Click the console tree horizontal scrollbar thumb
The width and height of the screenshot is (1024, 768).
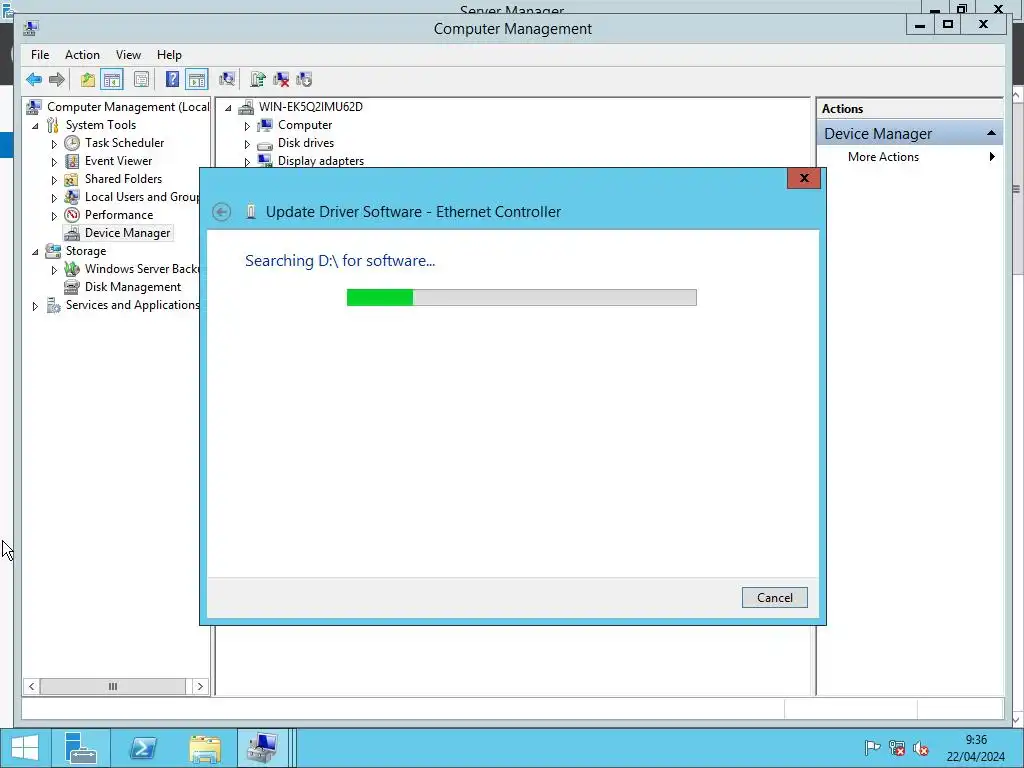pyautogui.click(x=112, y=686)
